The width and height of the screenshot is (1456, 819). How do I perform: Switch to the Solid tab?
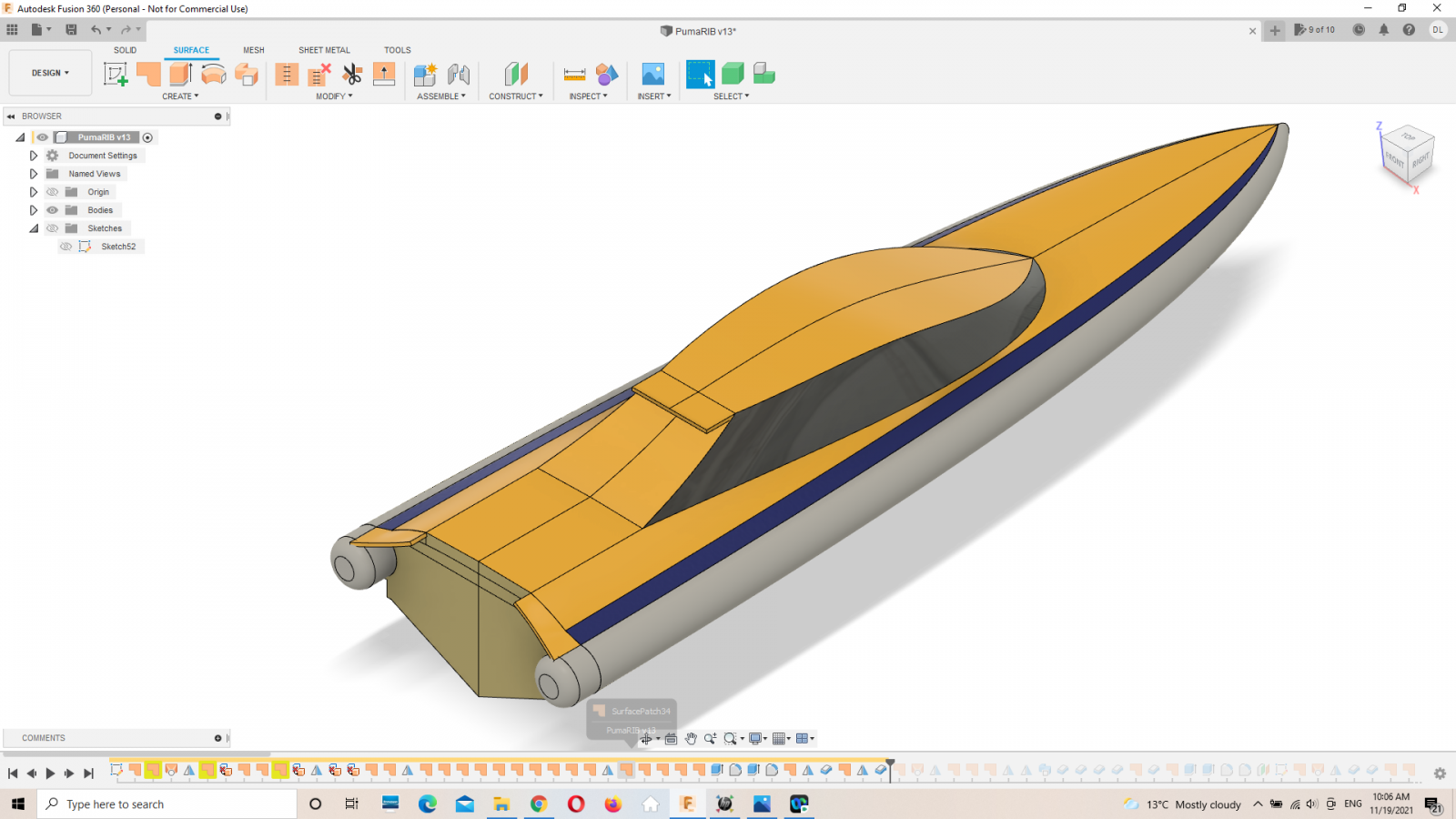pyautogui.click(x=126, y=50)
